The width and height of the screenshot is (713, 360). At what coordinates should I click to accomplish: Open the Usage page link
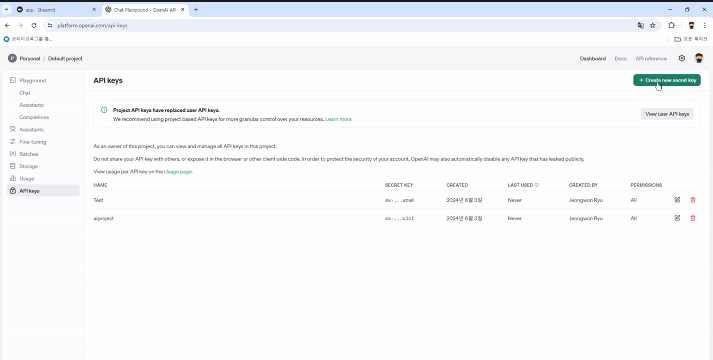point(178,172)
